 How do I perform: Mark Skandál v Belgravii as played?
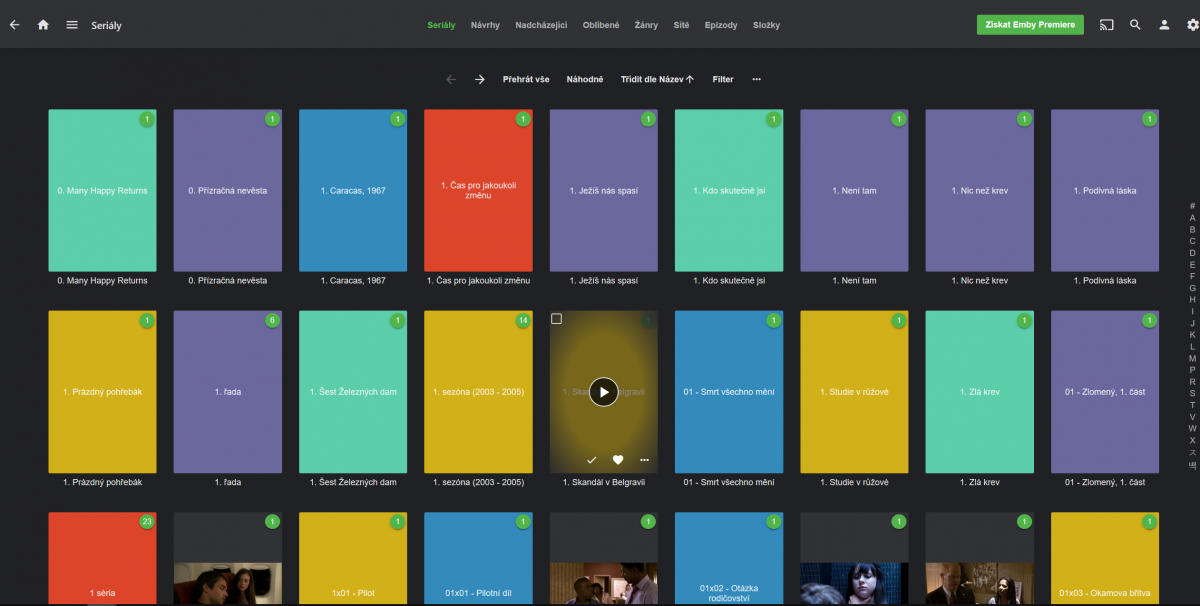pyautogui.click(x=591, y=460)
